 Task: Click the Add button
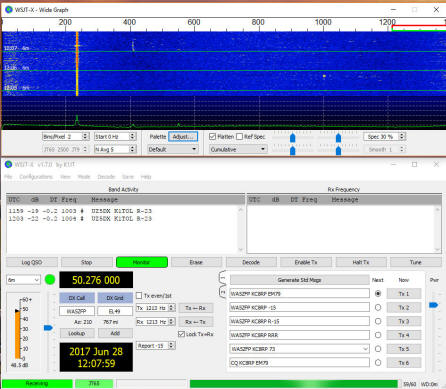click(115, 333)
